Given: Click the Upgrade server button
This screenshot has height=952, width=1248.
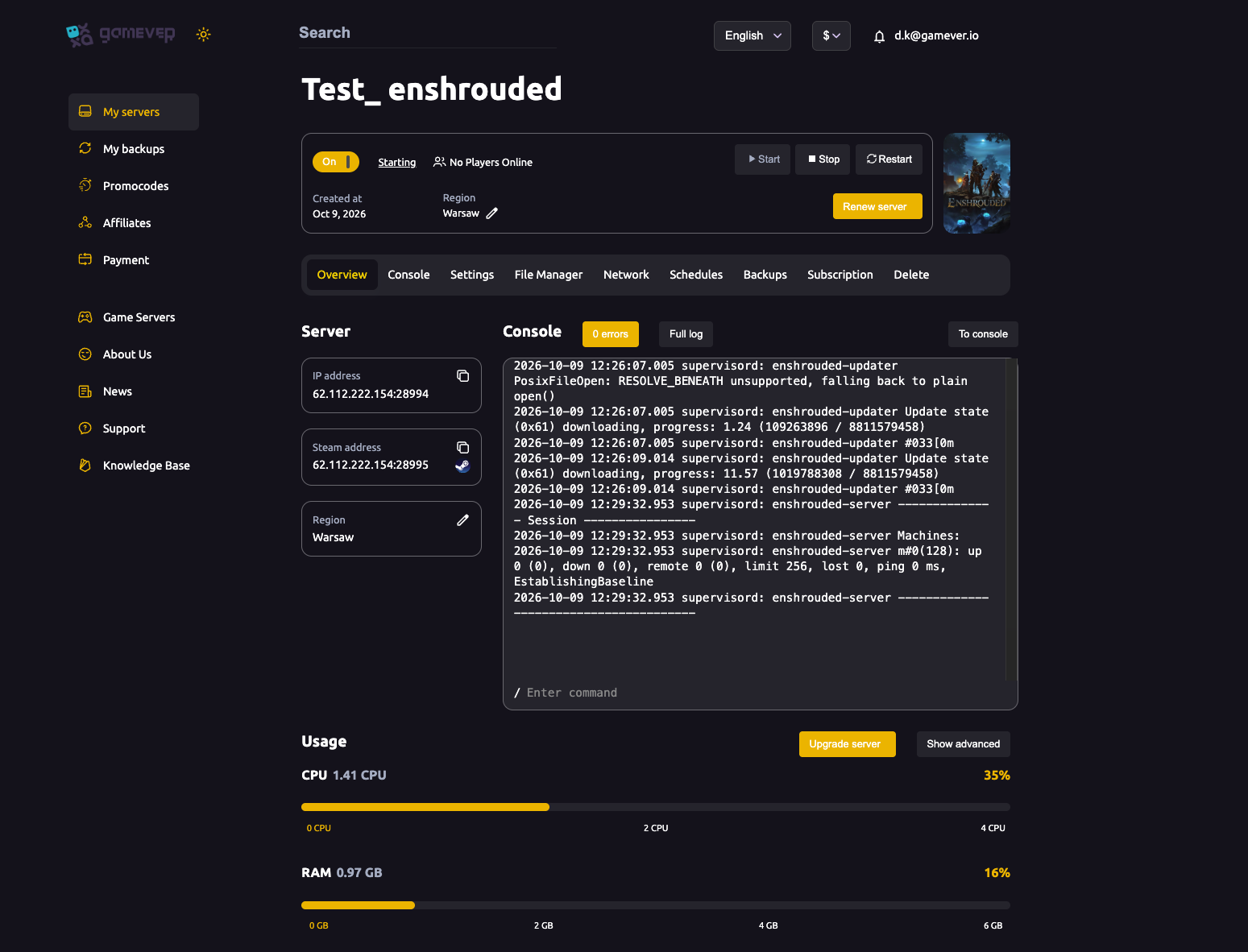Looking at the screenshot, I should click(848, 744).
